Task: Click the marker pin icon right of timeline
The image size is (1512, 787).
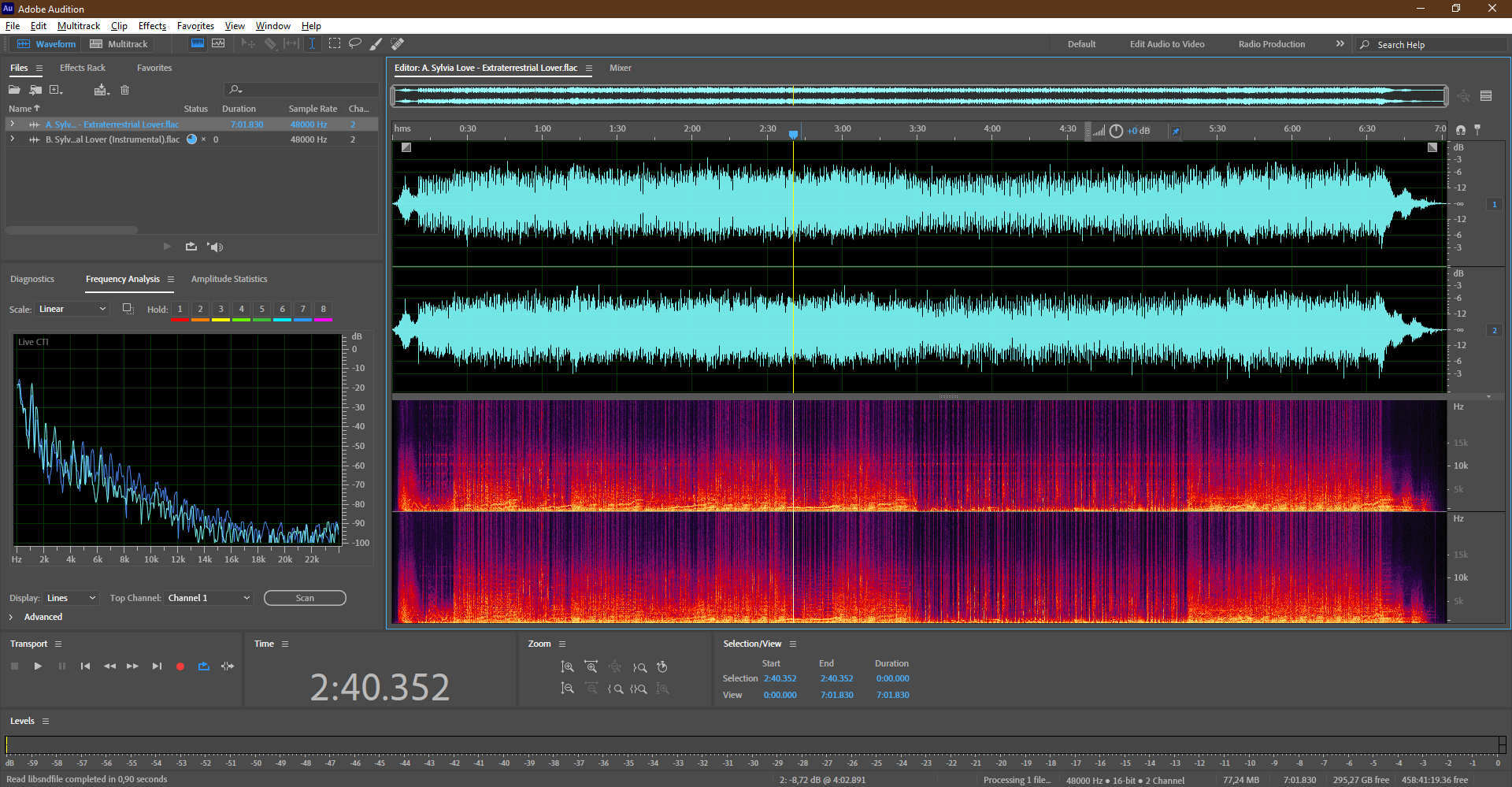Action: [x=1477, y=129]
